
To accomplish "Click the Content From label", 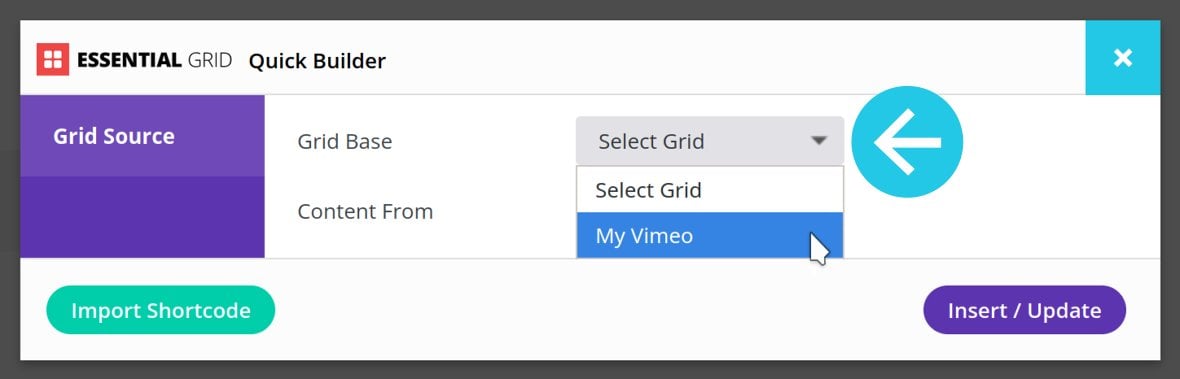I will [365, 211].
